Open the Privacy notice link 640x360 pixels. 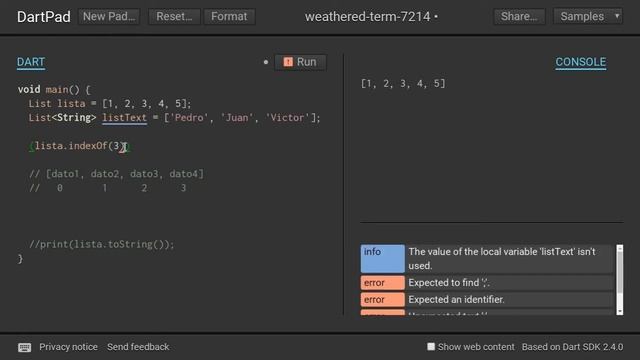click(69, 347)
